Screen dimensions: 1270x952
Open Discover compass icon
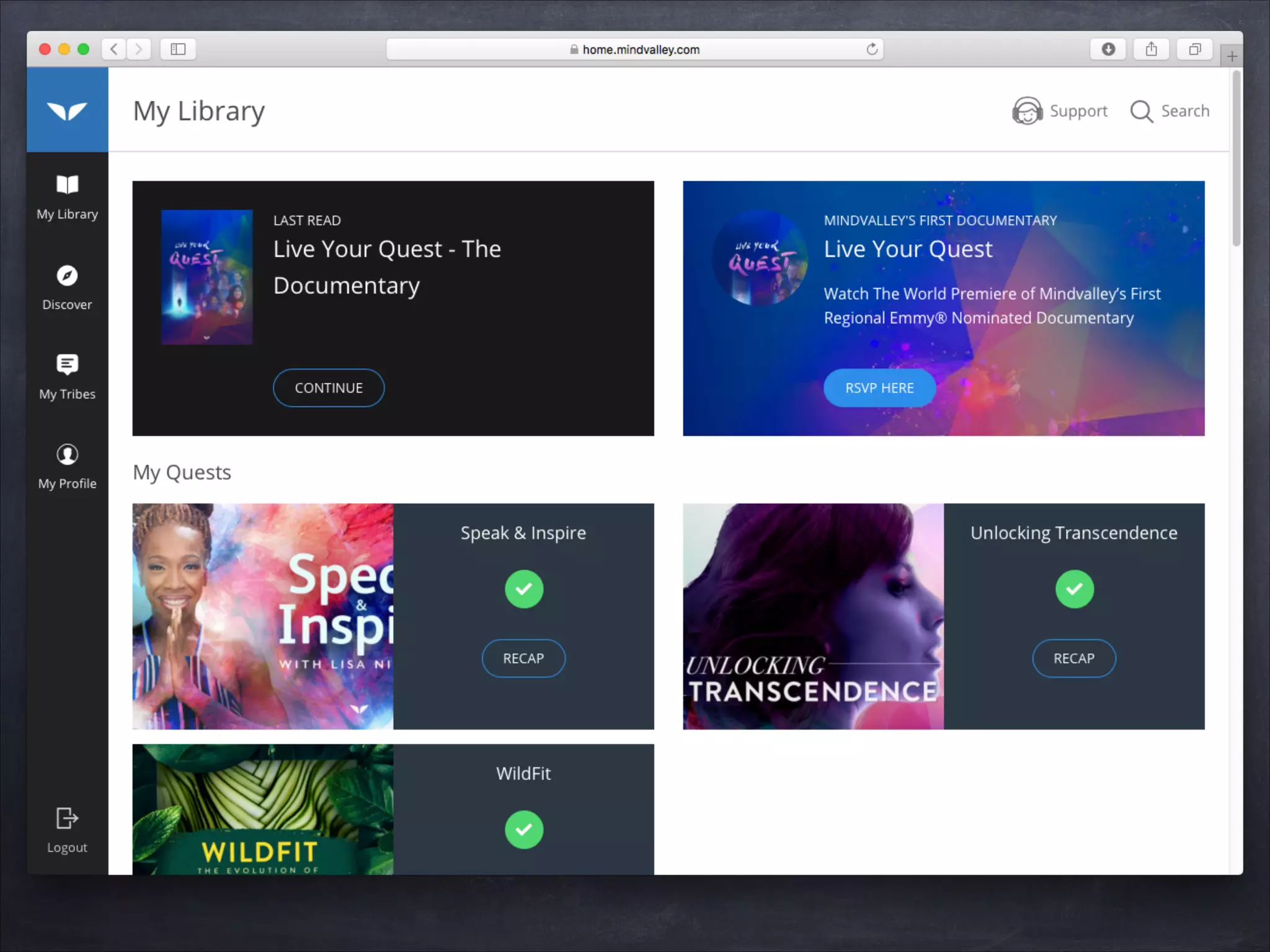pos(67,276)
